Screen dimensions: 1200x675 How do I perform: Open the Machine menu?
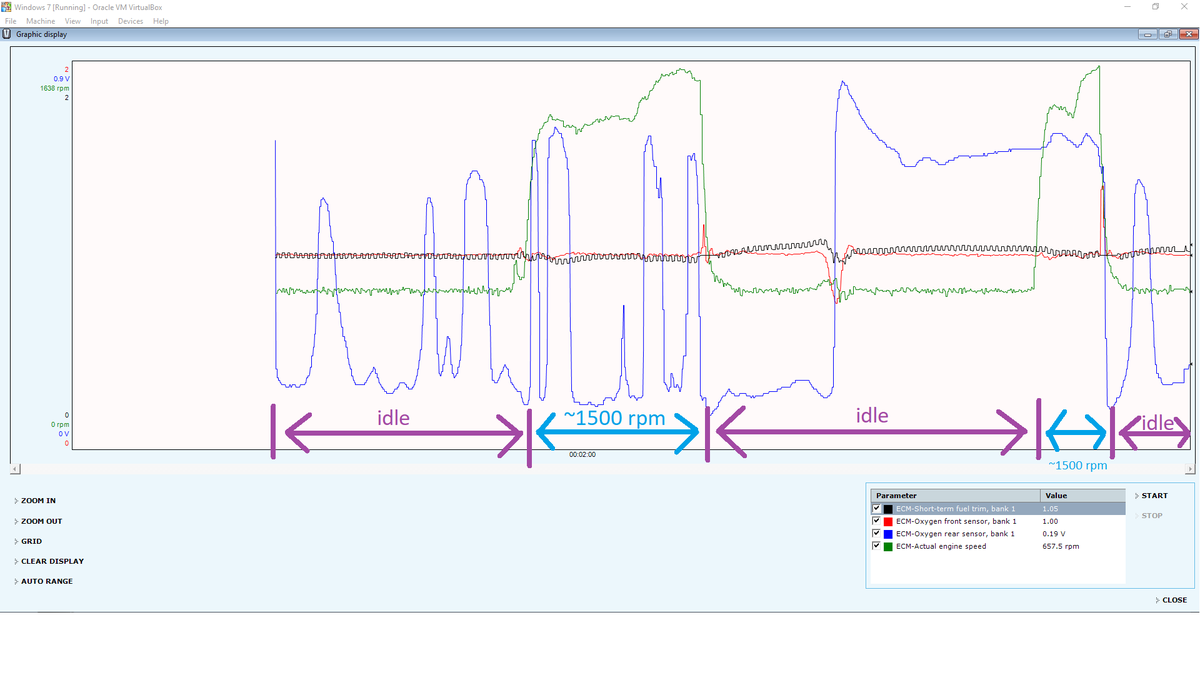point(41,21)
